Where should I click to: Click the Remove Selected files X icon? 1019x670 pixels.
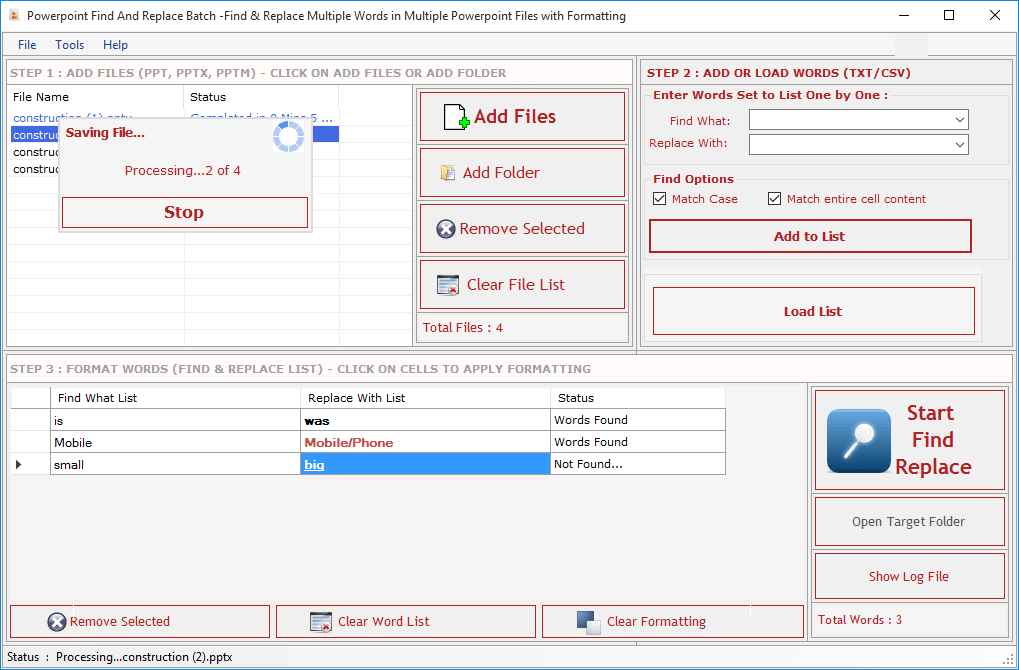(446, 229)
